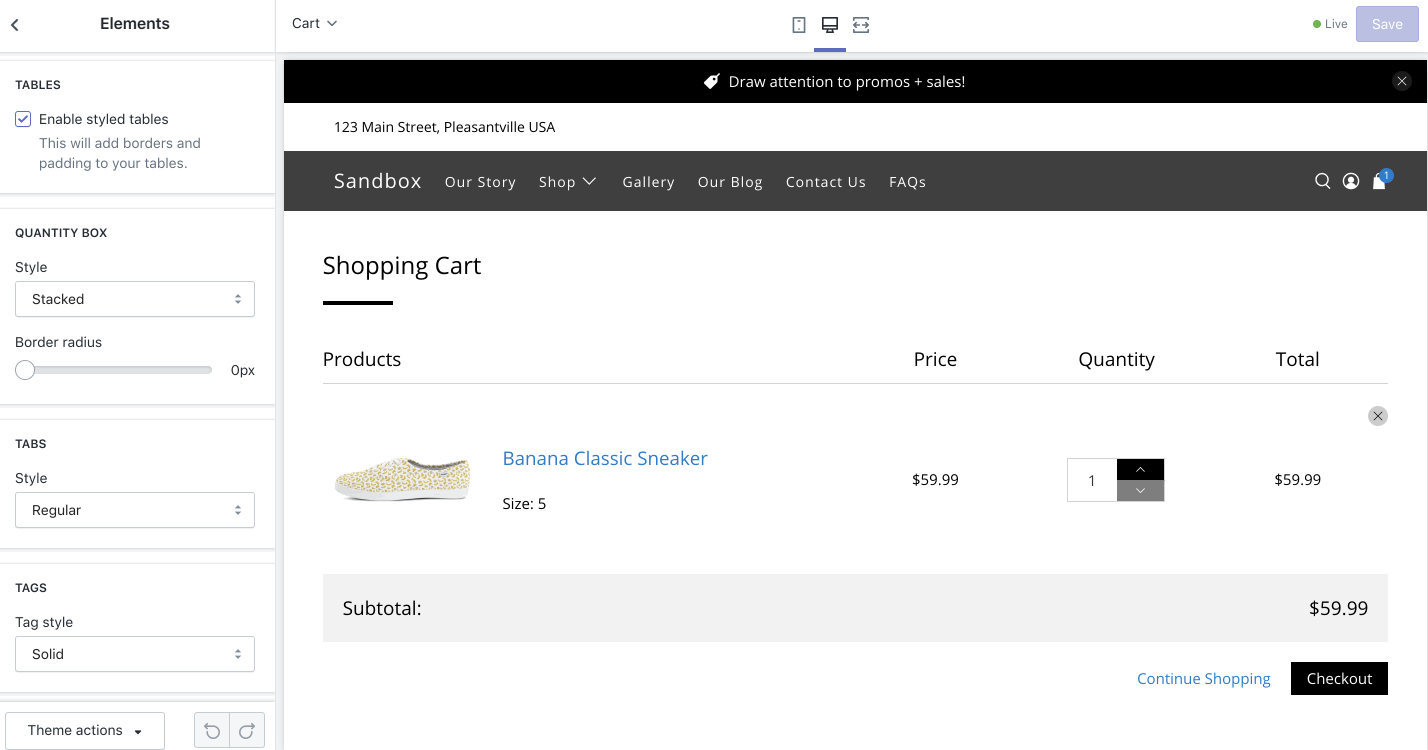Image resolution: width=1428 pixels, height=750 pixels.
Task: Click the account user icon
Action: pos(1351,181)
